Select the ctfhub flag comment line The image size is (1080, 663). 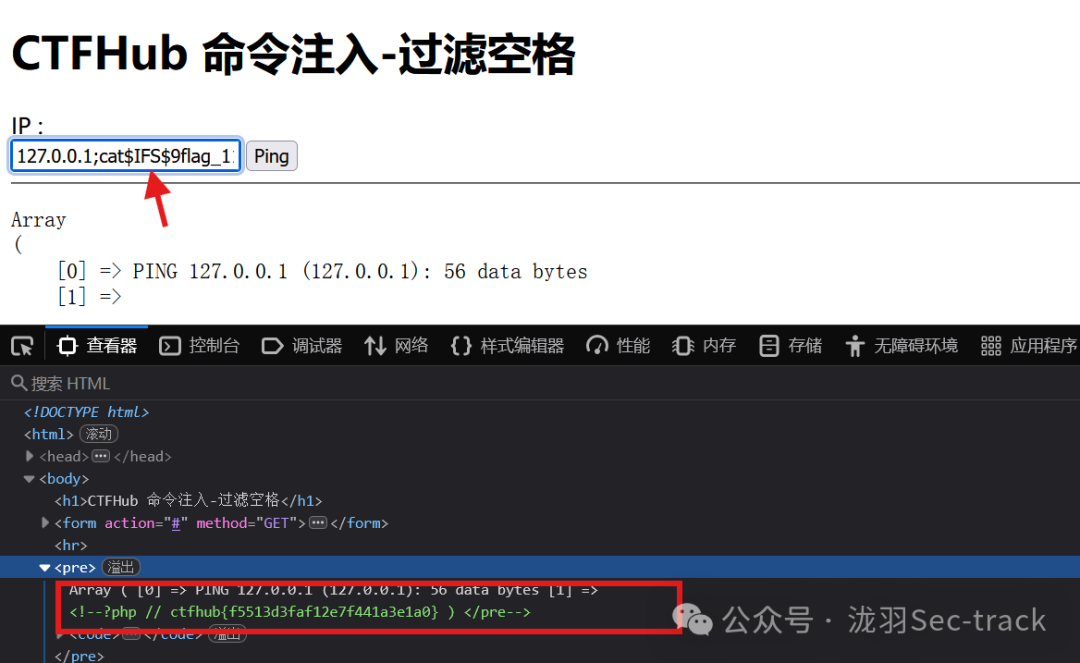[300, 611]
